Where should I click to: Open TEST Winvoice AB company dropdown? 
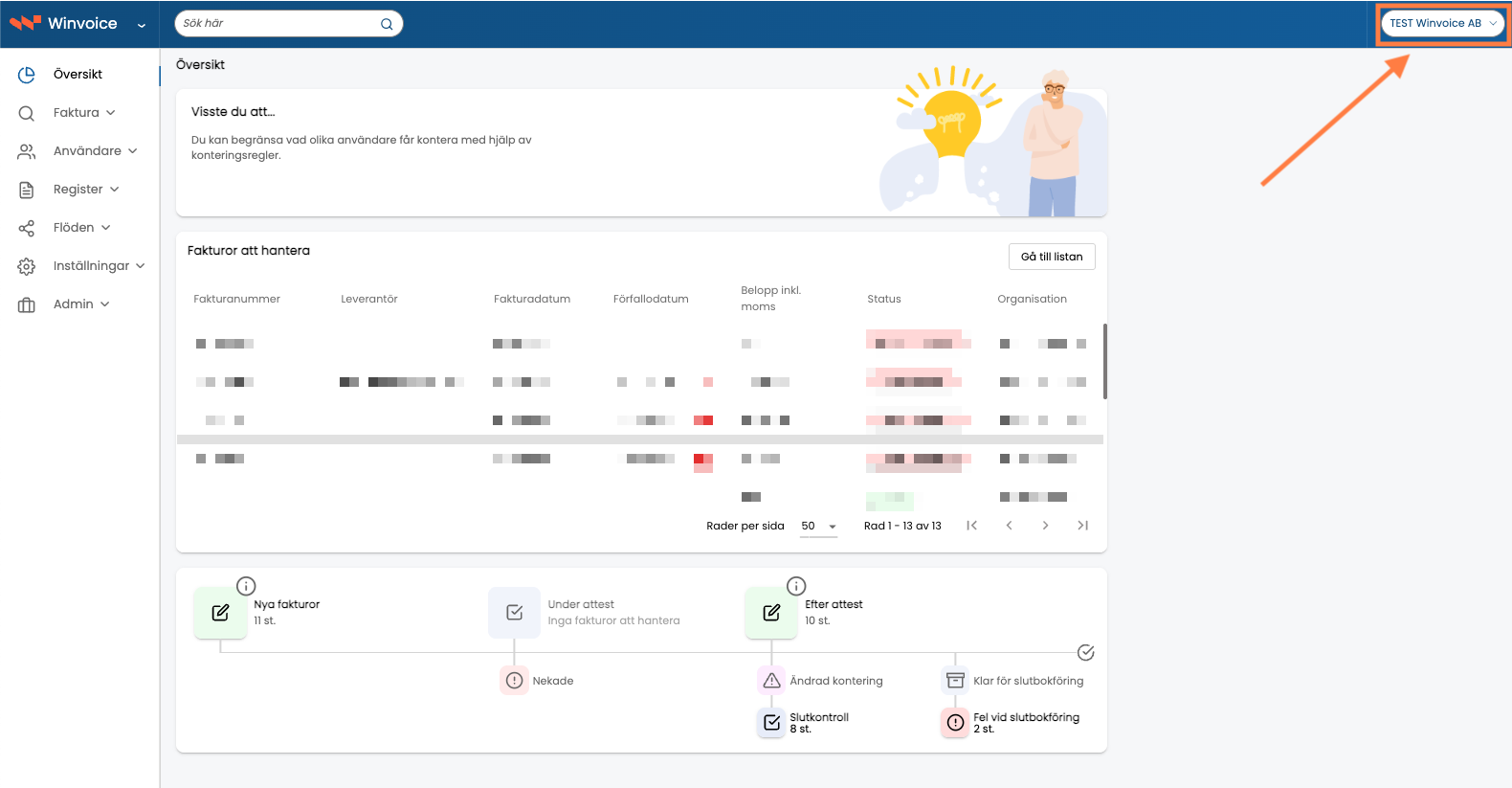1443,24
